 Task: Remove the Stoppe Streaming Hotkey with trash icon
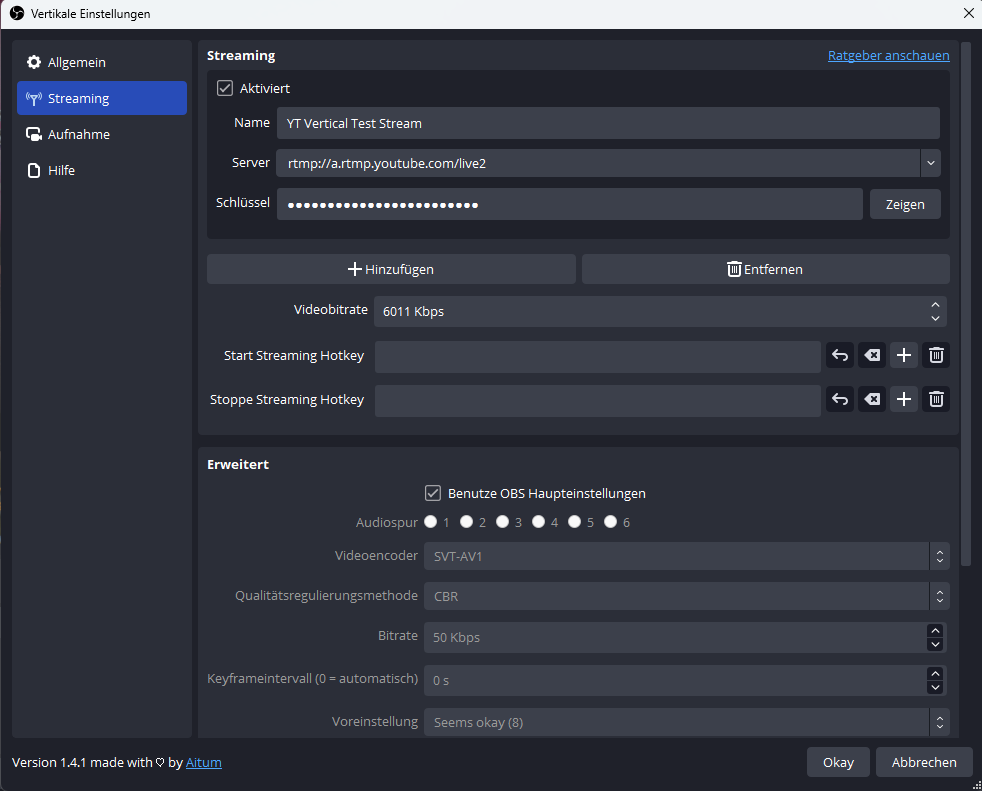[936, 400]
